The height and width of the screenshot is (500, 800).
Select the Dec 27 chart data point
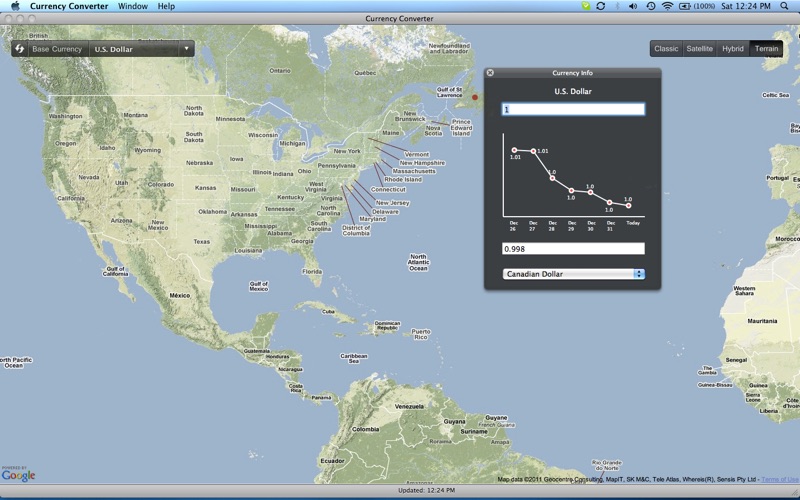tap(533, 151)
